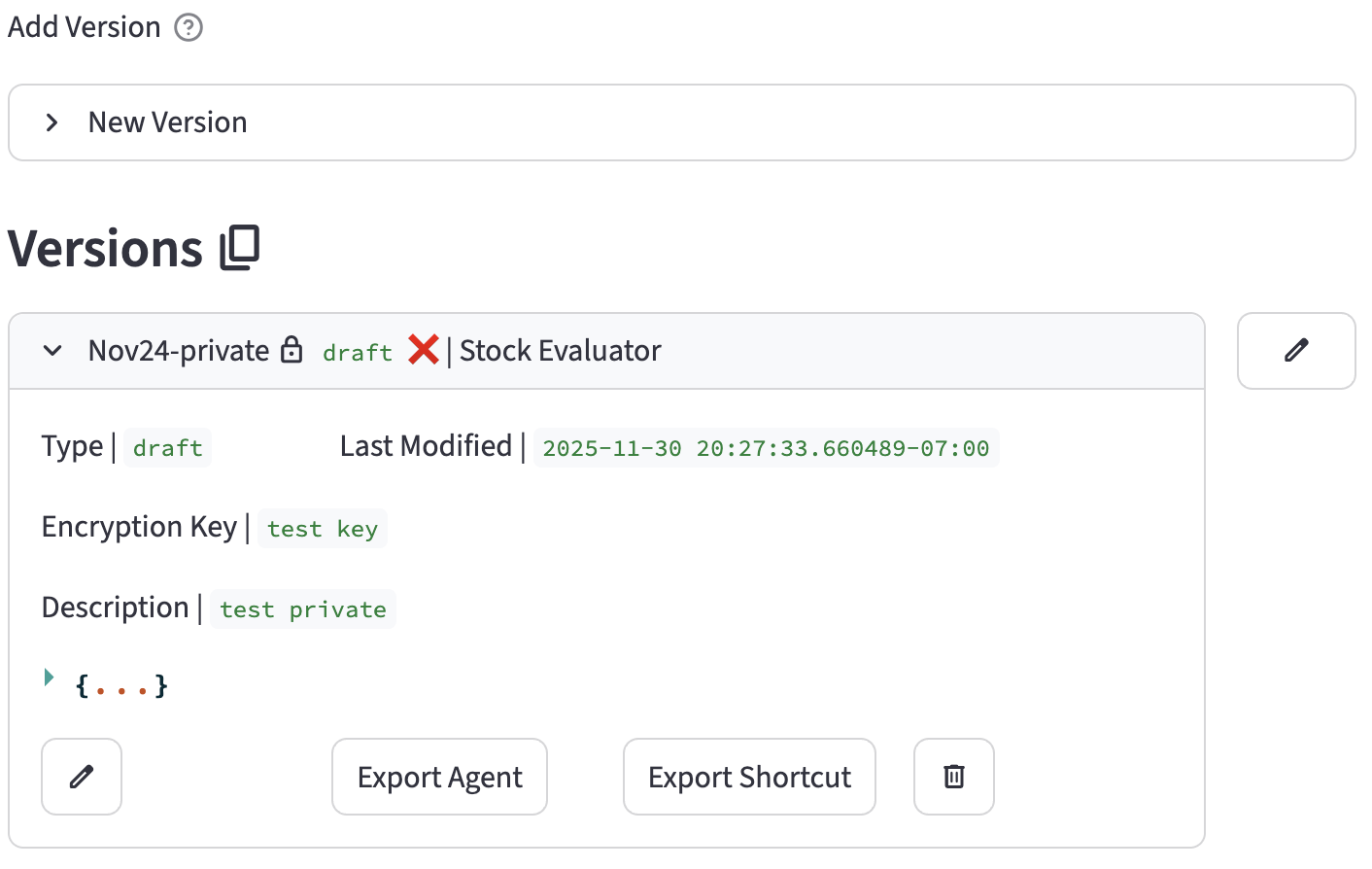
Task: Delete version using the trash icon
Action: point(954,777)
